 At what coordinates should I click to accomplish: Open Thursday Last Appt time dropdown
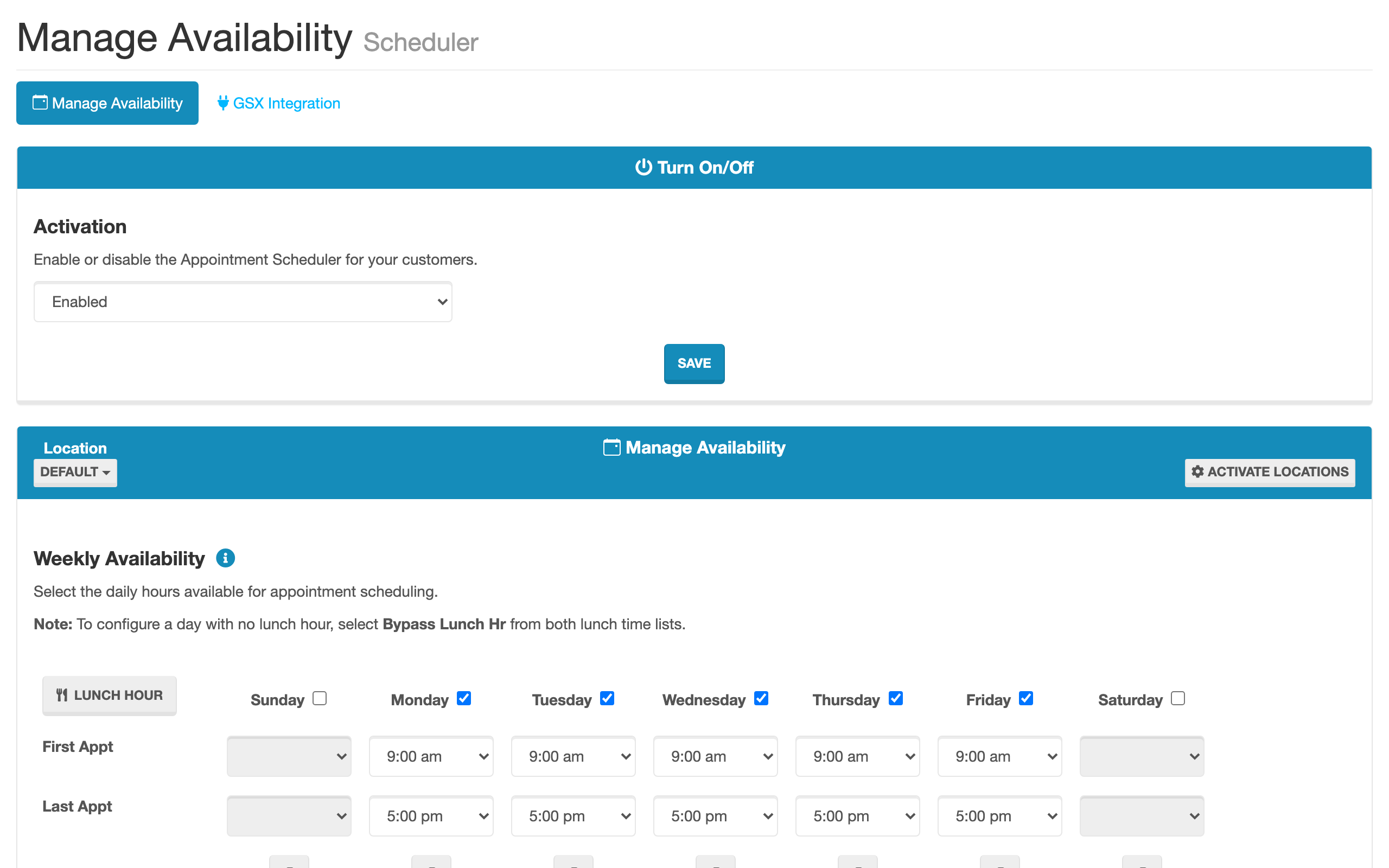pos(857,816)
